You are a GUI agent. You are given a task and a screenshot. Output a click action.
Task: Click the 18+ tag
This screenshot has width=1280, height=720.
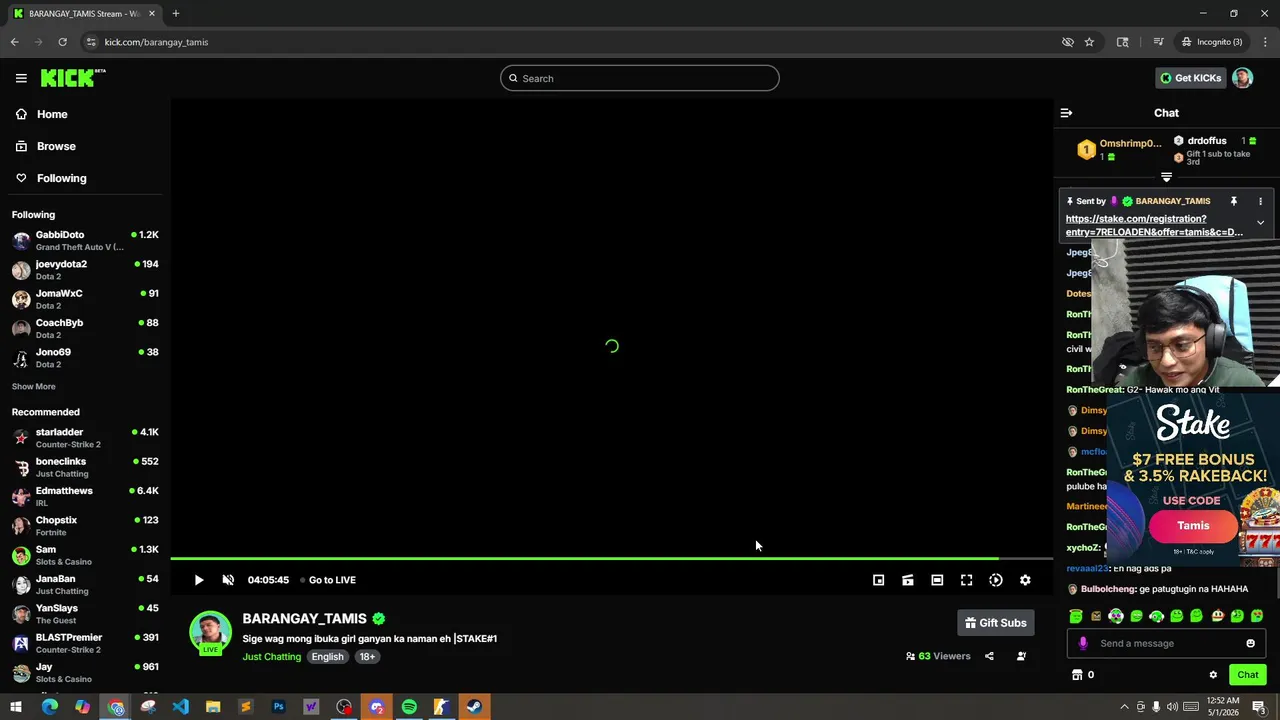click(x=367, y=657)
